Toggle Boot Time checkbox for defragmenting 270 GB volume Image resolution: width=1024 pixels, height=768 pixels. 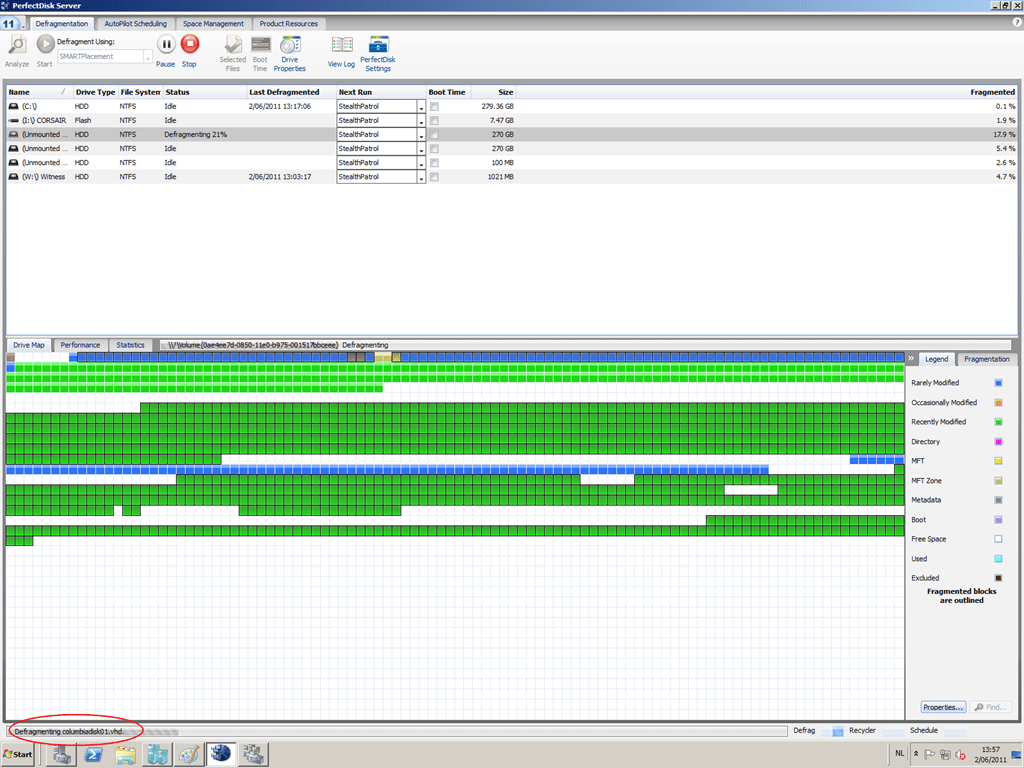[x=434, y=135]
